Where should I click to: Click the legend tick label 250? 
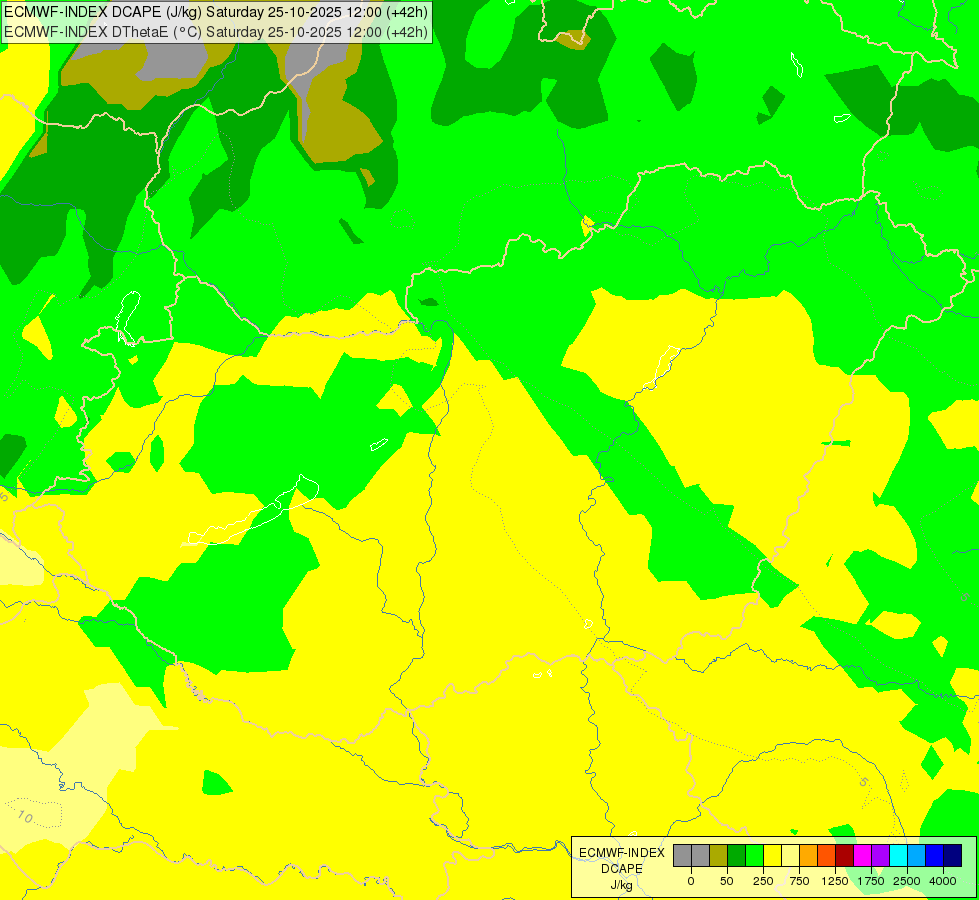click(763, 881)
